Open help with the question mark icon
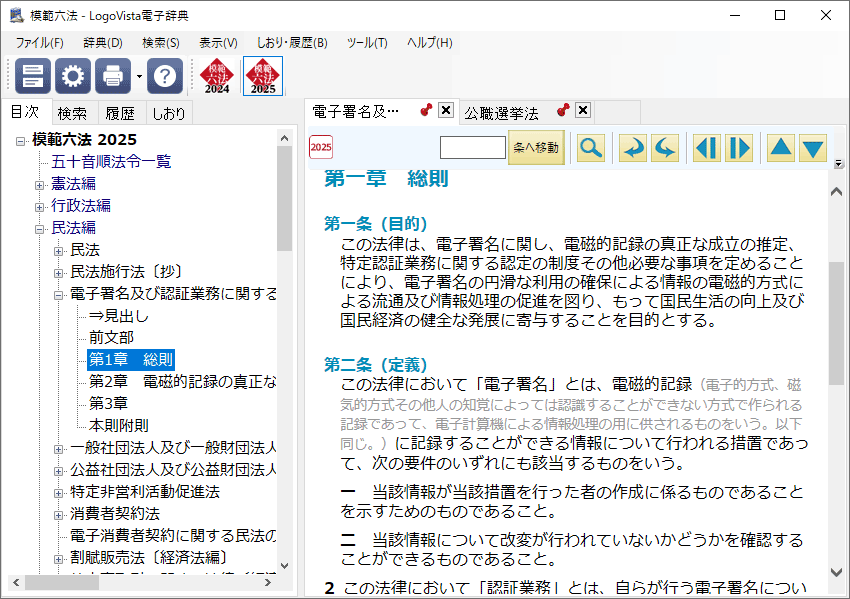 click(x=165, y=76)
